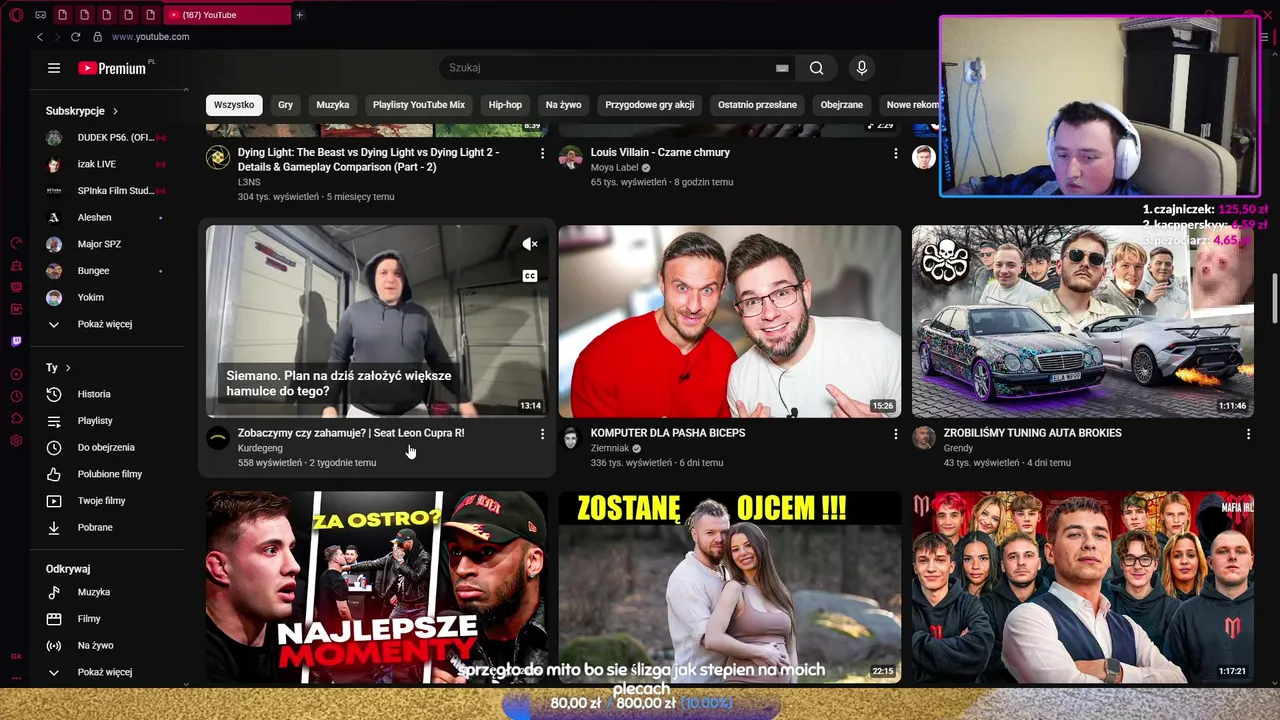Viewport: 1280px width, 720px height.
Task: Select the Ostatnio przesłane chip
Action: (x=757, y=105)
